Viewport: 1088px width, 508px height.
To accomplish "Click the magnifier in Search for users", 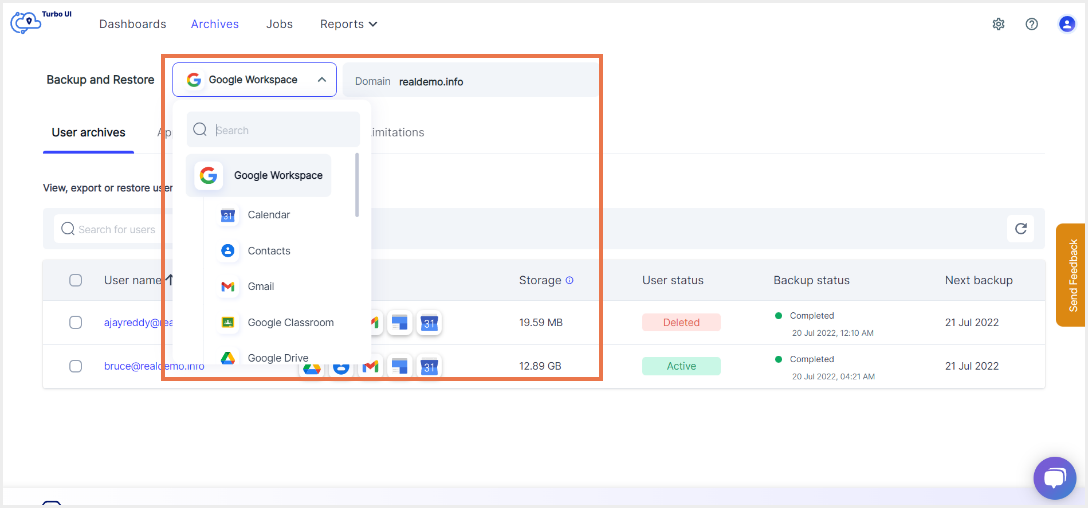I will point(68,229).
